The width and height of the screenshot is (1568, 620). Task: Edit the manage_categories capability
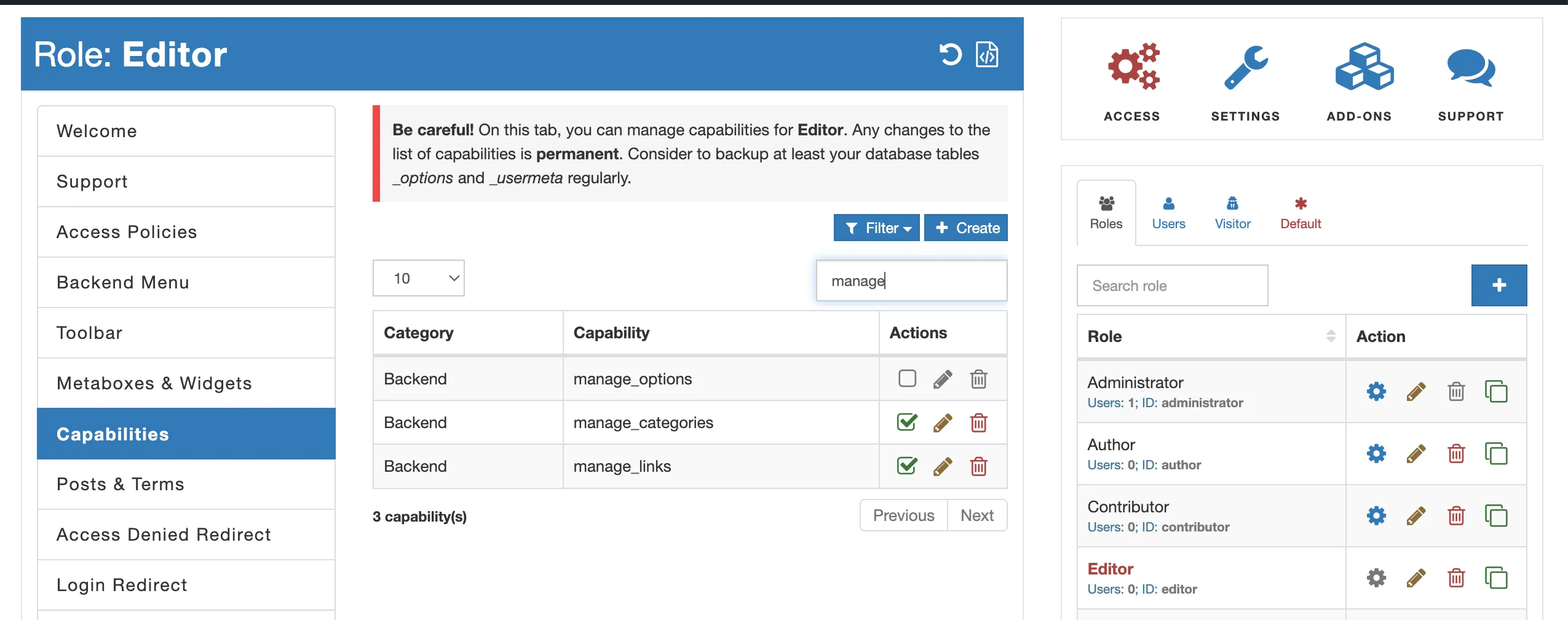point(943,423)
